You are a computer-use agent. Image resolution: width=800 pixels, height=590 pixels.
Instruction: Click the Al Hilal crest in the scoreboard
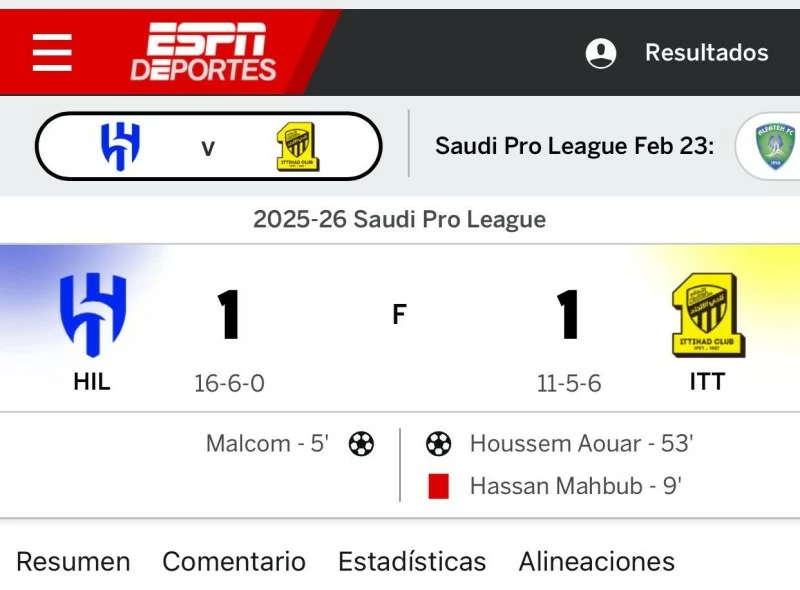[92, 315]
